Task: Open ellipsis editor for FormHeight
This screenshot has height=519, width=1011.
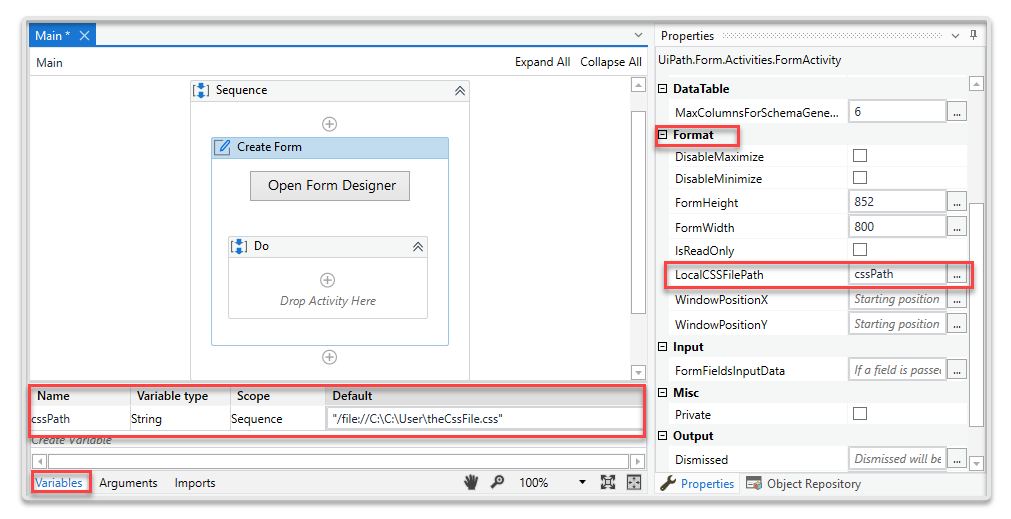Action: (x=957, y=202)
